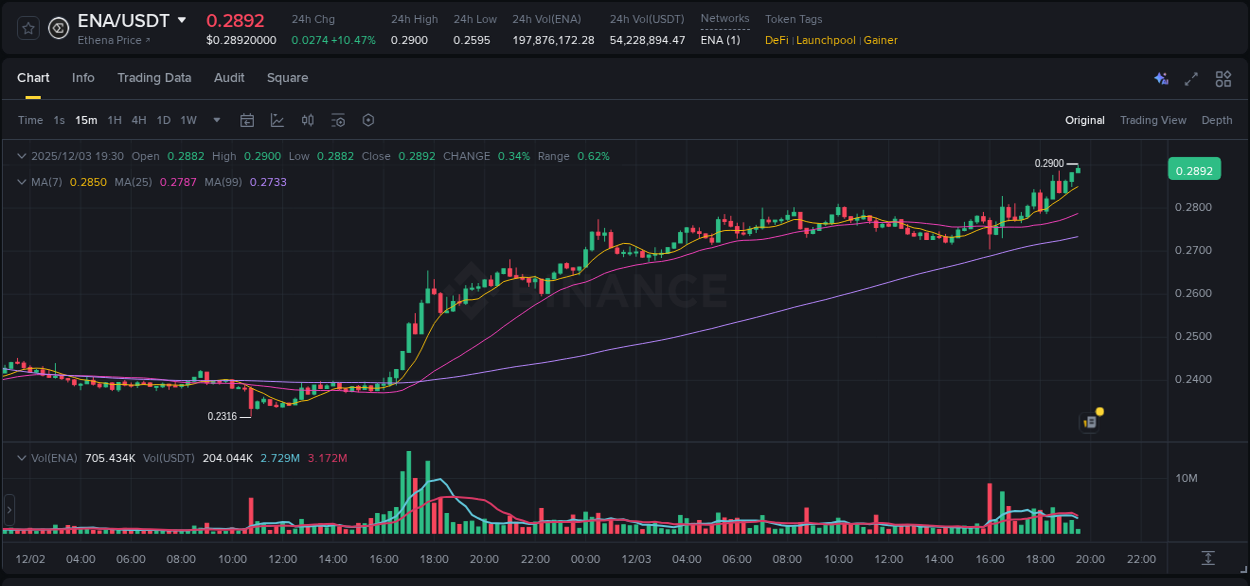
Task: Switch to the Trading Data tab
Action: [x=154, y=77]
